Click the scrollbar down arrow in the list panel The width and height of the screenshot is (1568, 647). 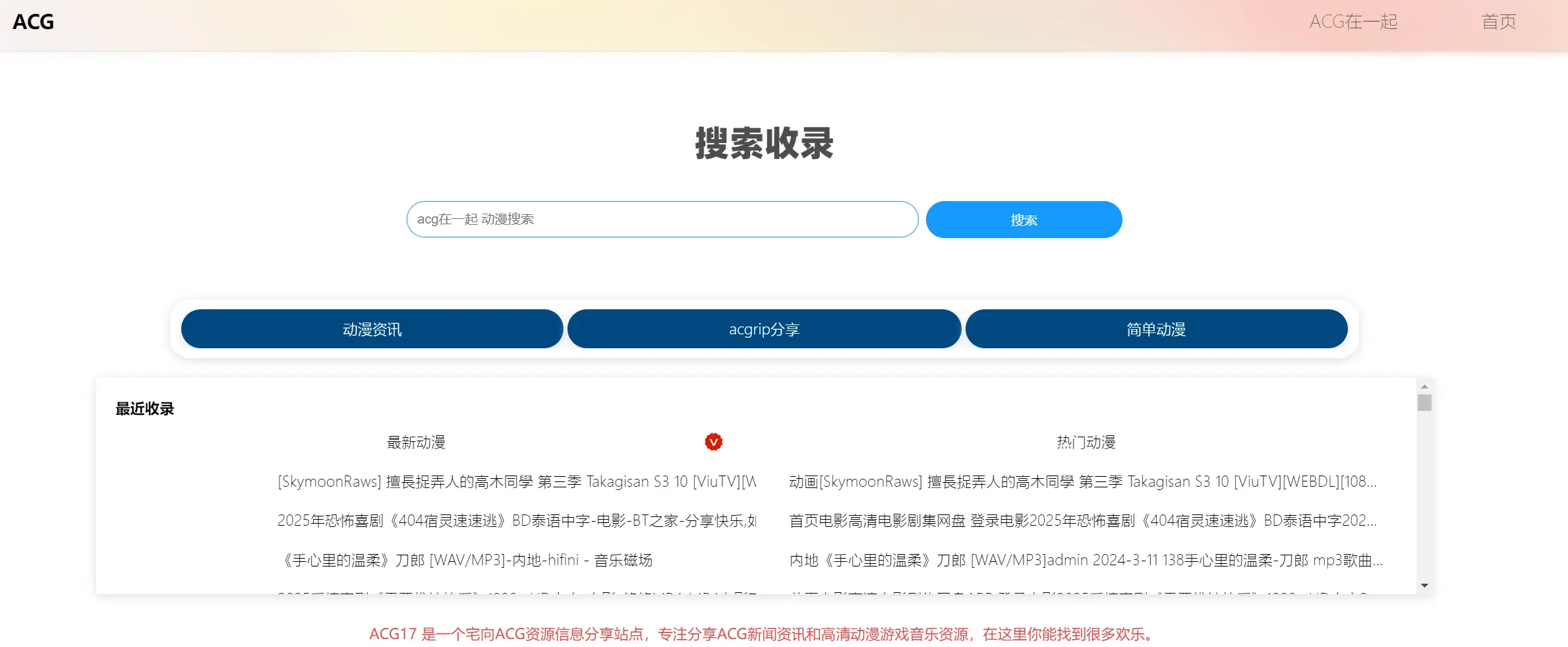[1424, 586]
